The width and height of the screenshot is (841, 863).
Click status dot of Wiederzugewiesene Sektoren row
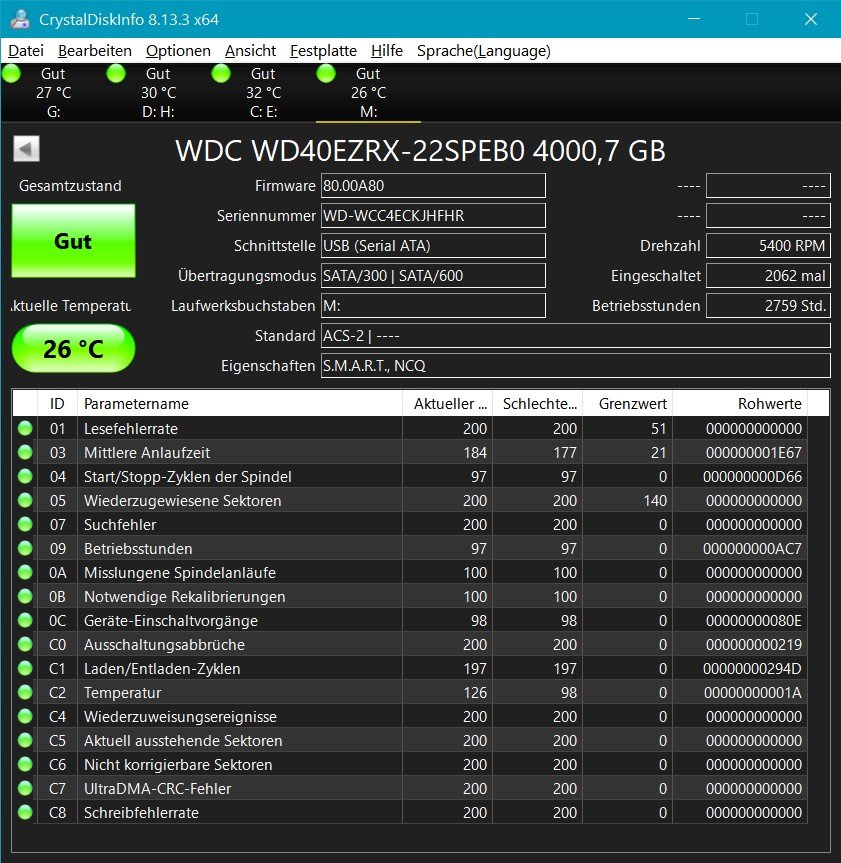click(x=25, y=500)
